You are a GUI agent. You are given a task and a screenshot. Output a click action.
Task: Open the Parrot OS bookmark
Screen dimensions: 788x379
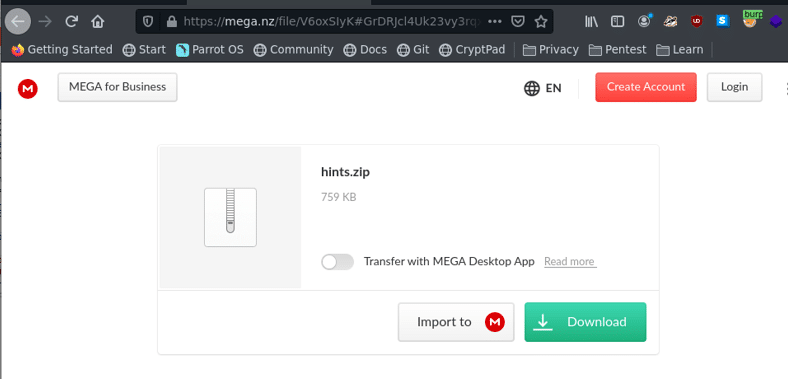coord(210,50)
